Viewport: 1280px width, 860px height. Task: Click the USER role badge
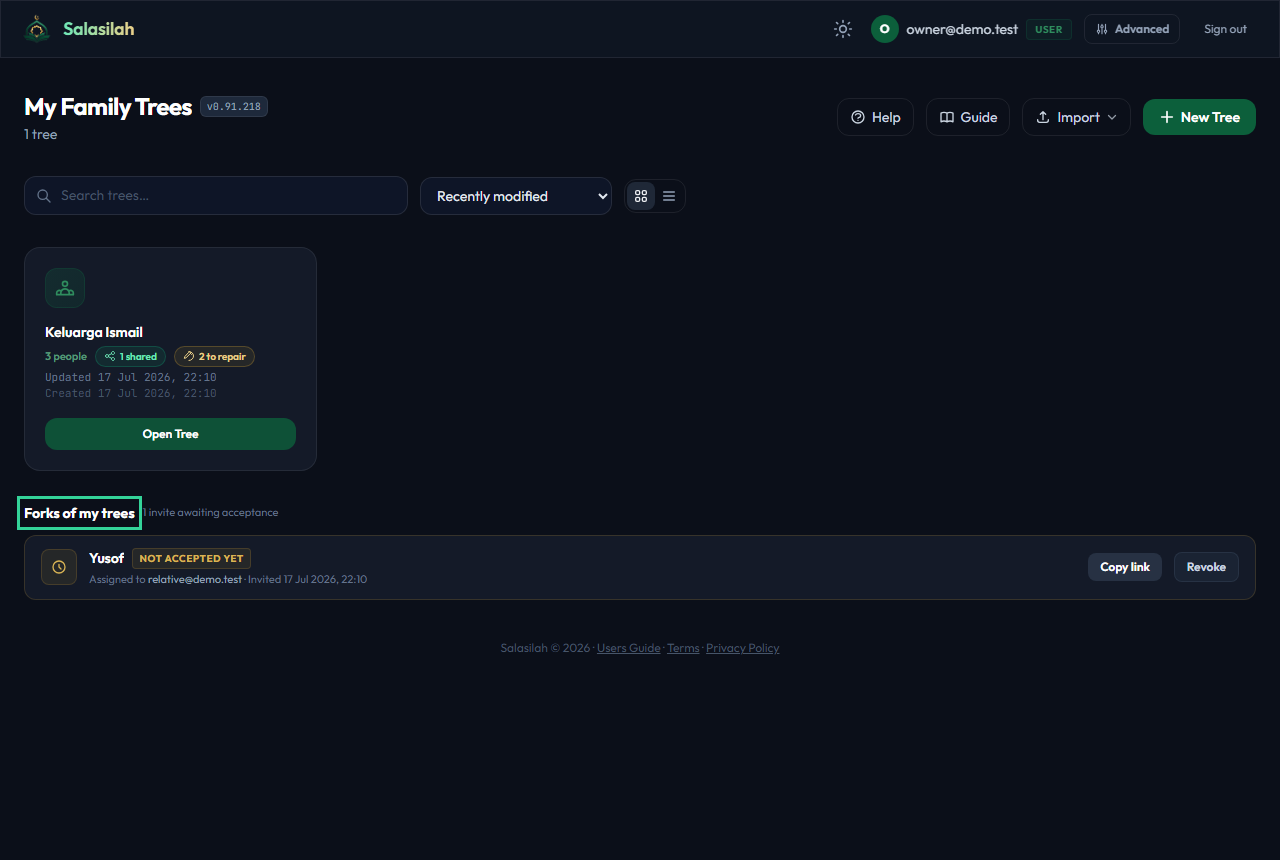tap(1049, 29)
